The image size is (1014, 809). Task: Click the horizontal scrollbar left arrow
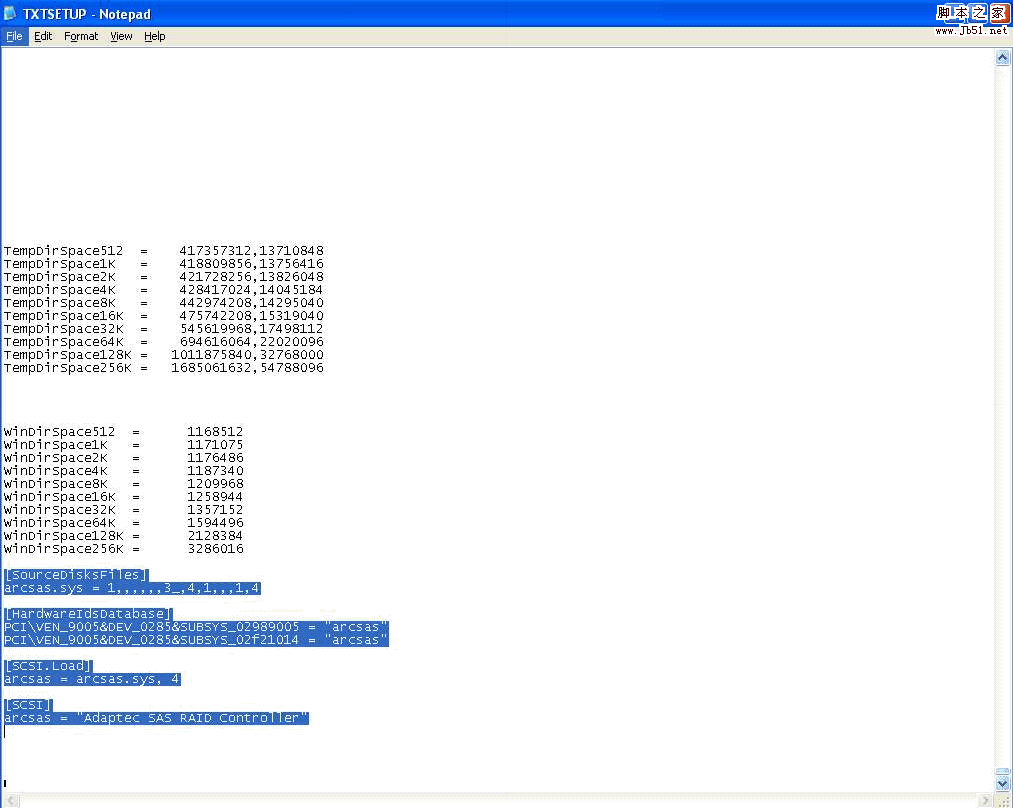[x=10, y=801]
